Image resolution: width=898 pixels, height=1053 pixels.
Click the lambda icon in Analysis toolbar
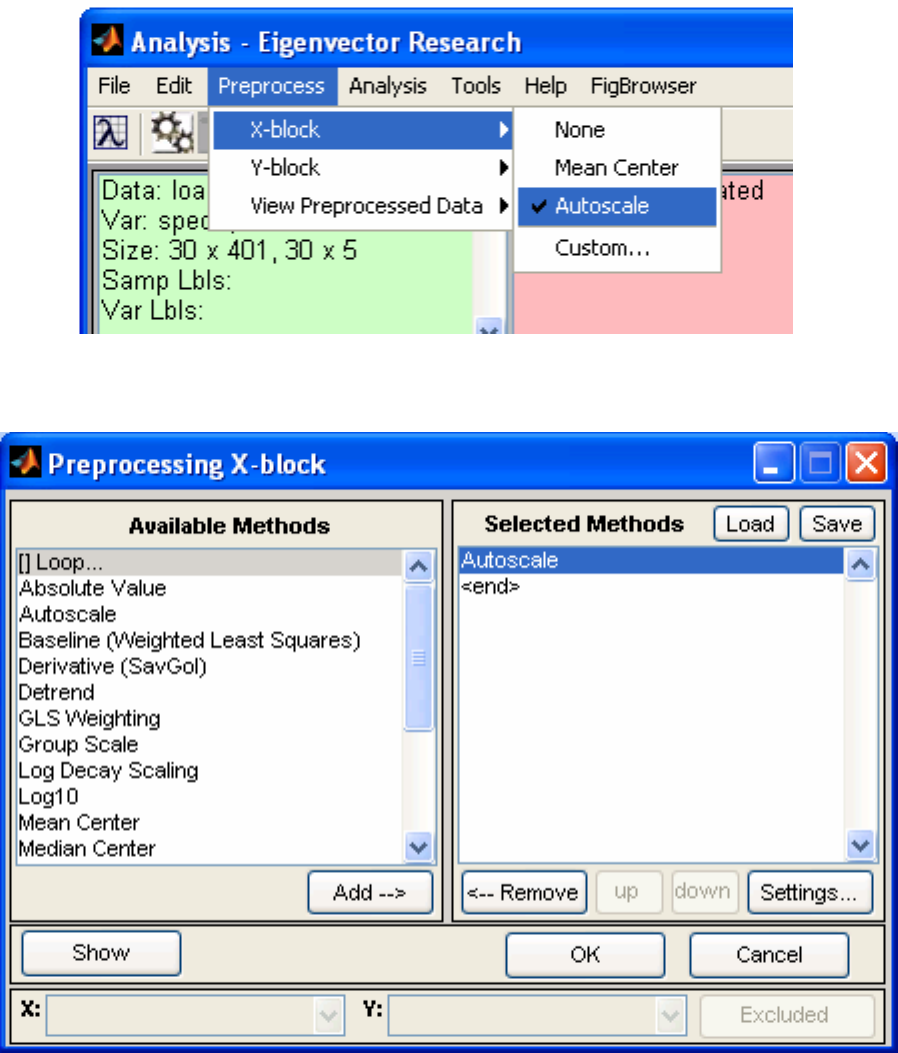[110, 132]
